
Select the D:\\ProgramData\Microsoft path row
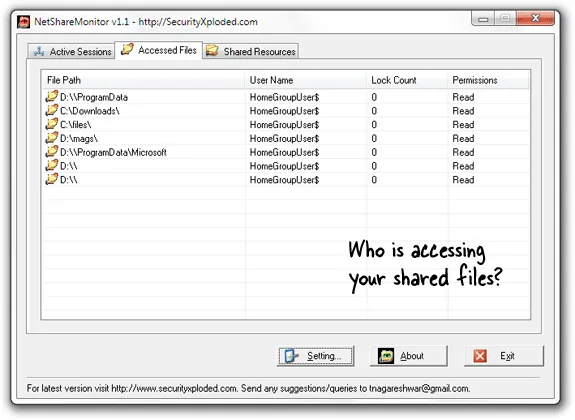click(x=113, y=152)
